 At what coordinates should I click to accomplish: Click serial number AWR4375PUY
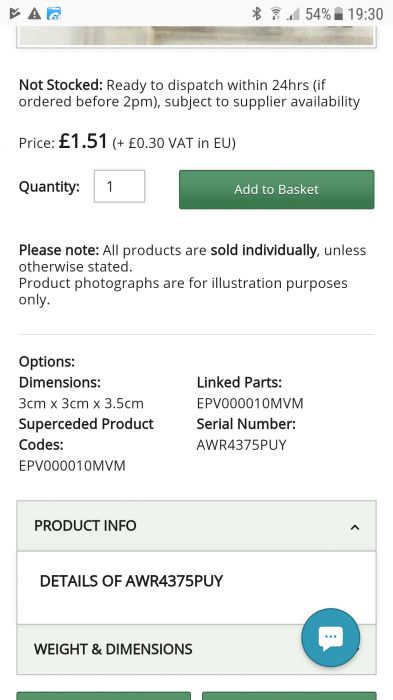pyautogui.click(x=241, y=445)
